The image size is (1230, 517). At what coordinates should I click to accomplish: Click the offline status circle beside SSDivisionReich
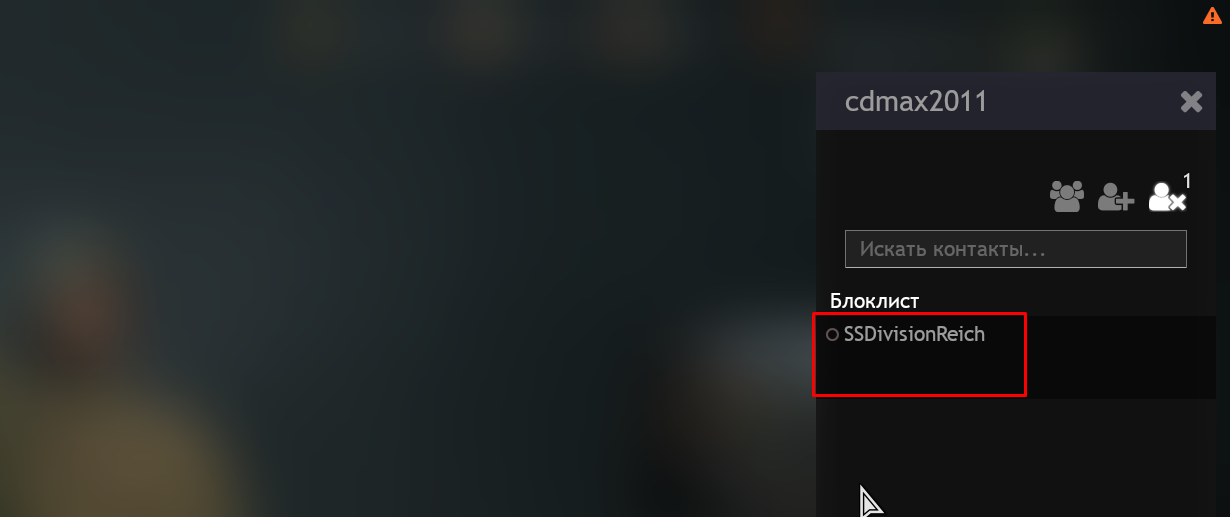(832, 335)
